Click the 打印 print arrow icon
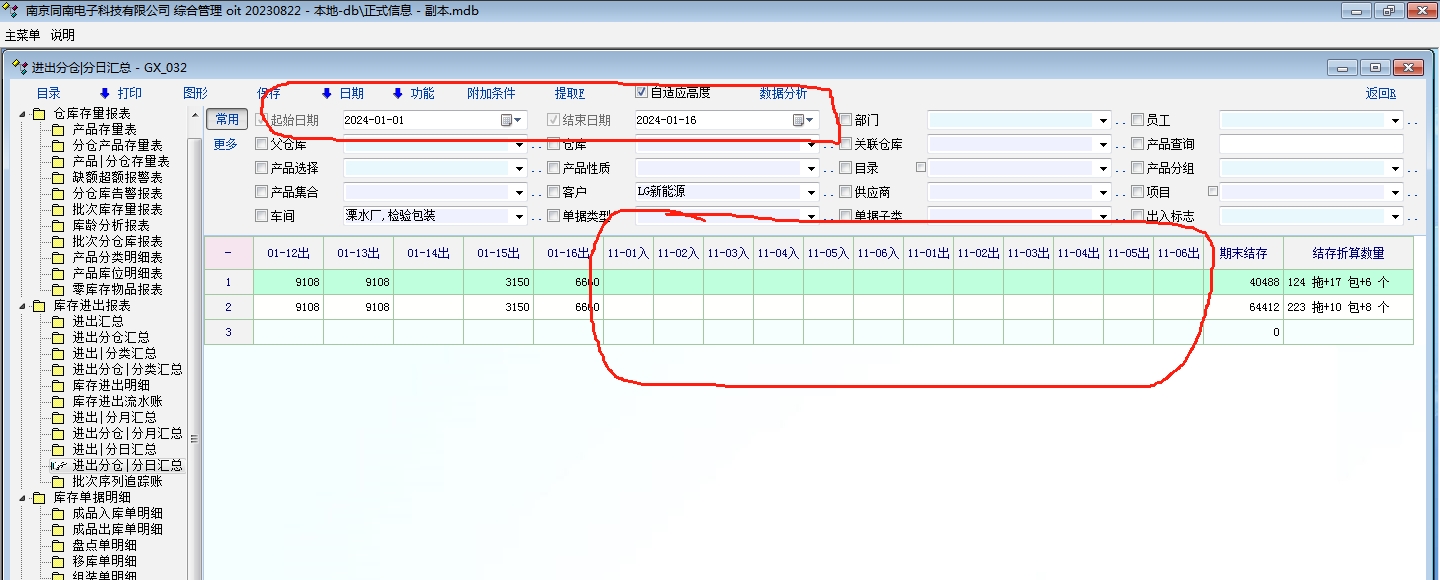Screen dimensions: 1440x580 104,93
